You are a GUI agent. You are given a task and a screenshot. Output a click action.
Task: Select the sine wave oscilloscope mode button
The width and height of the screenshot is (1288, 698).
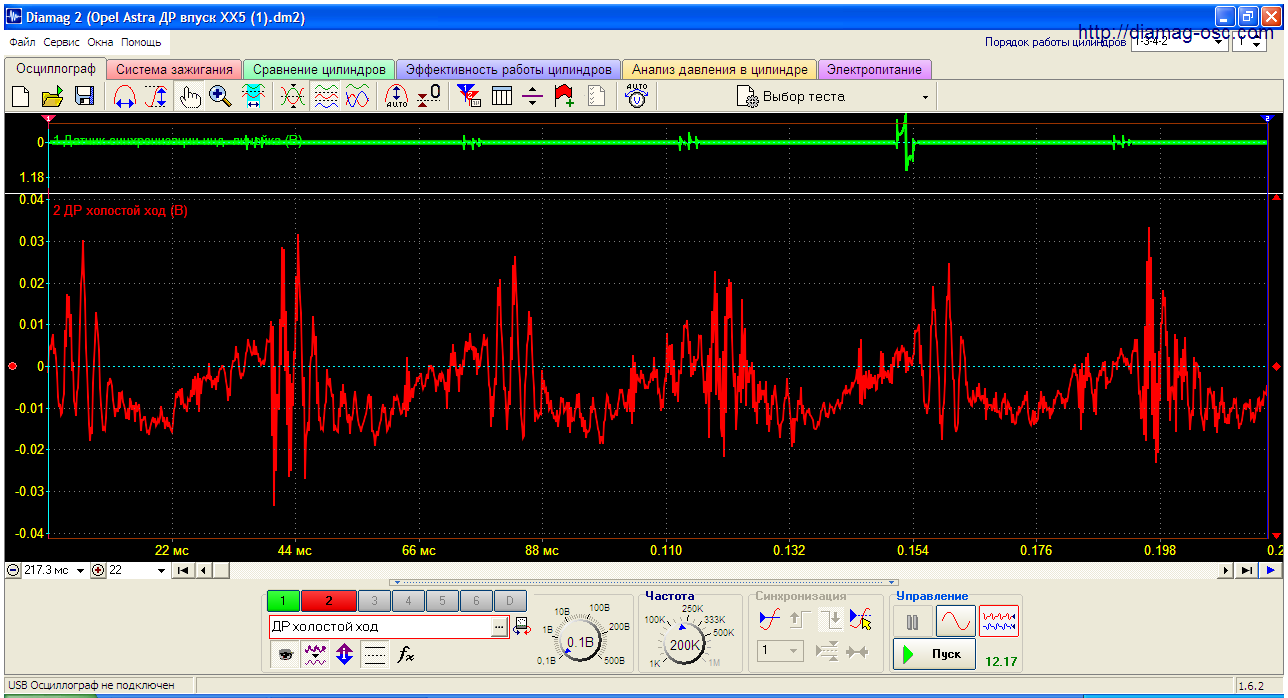click(956, 621)
